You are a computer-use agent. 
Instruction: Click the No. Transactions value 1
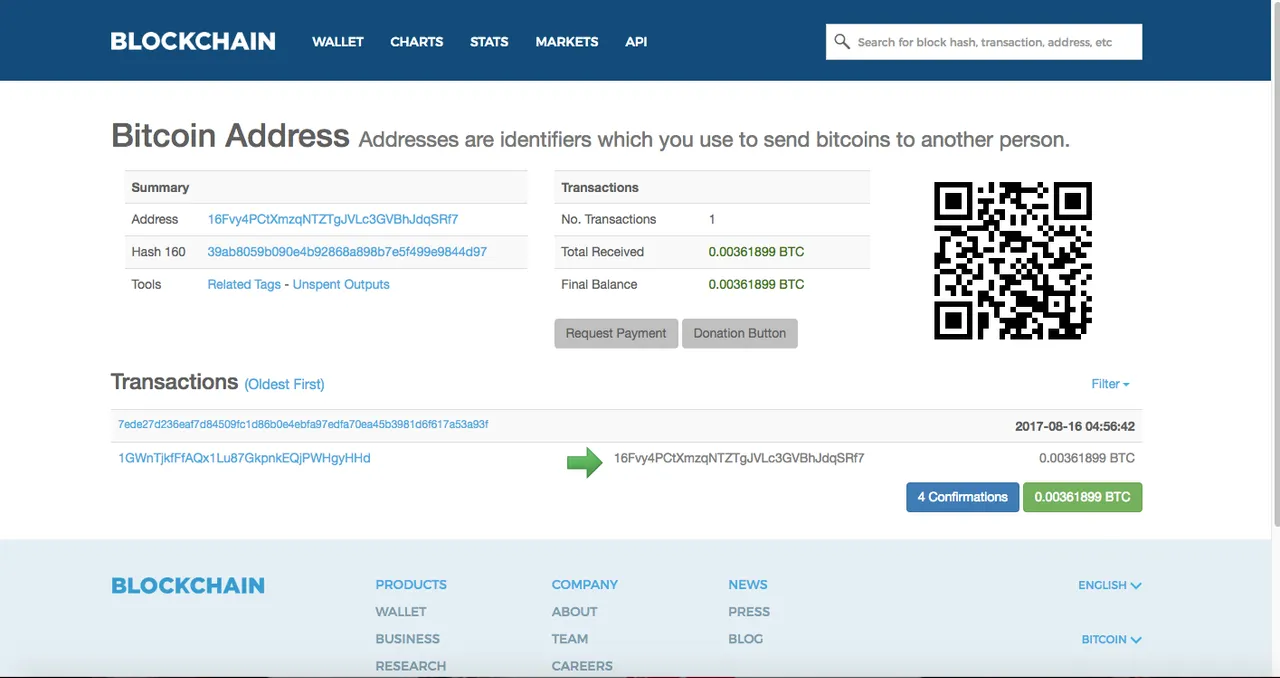712,219
